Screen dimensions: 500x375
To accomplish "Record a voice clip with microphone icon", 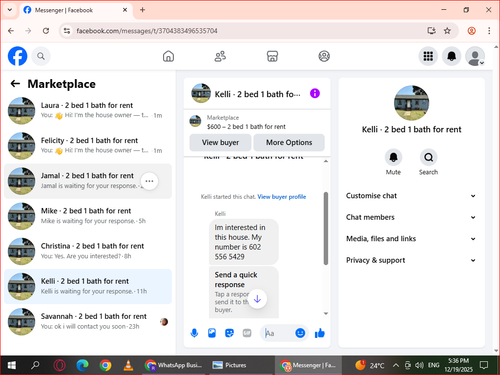I will tap(194, 333).
